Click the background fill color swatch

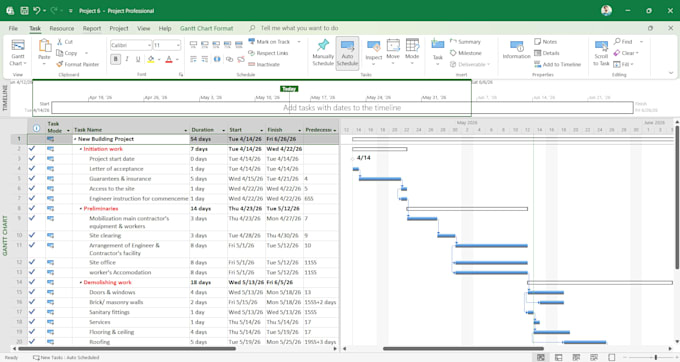150,59
